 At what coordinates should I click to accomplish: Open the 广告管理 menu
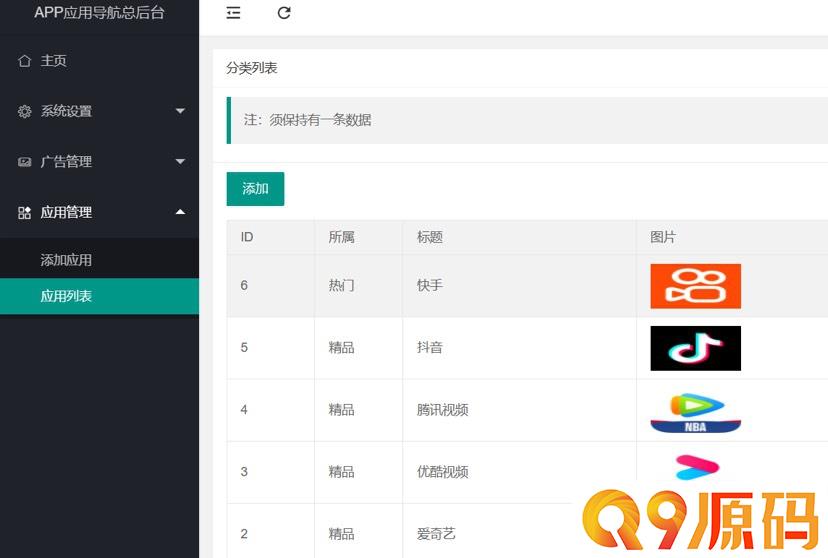99,162
